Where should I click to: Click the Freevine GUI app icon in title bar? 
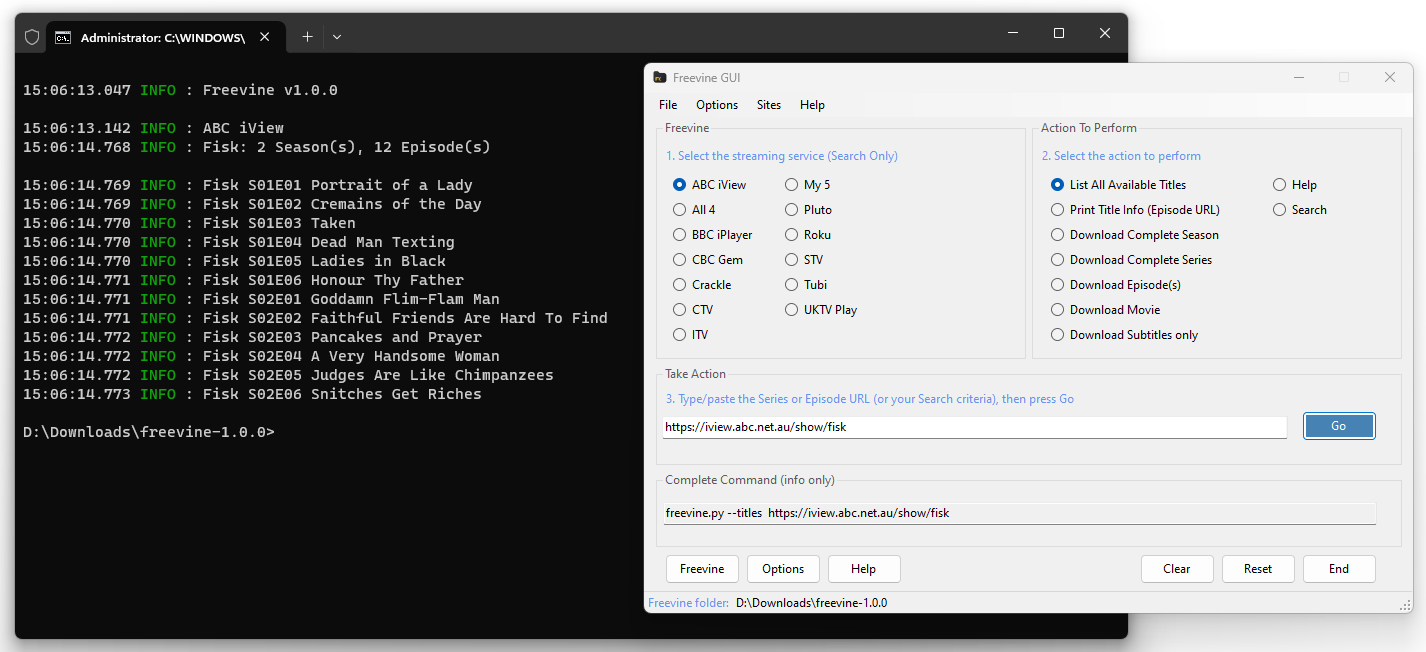(660, 78)
